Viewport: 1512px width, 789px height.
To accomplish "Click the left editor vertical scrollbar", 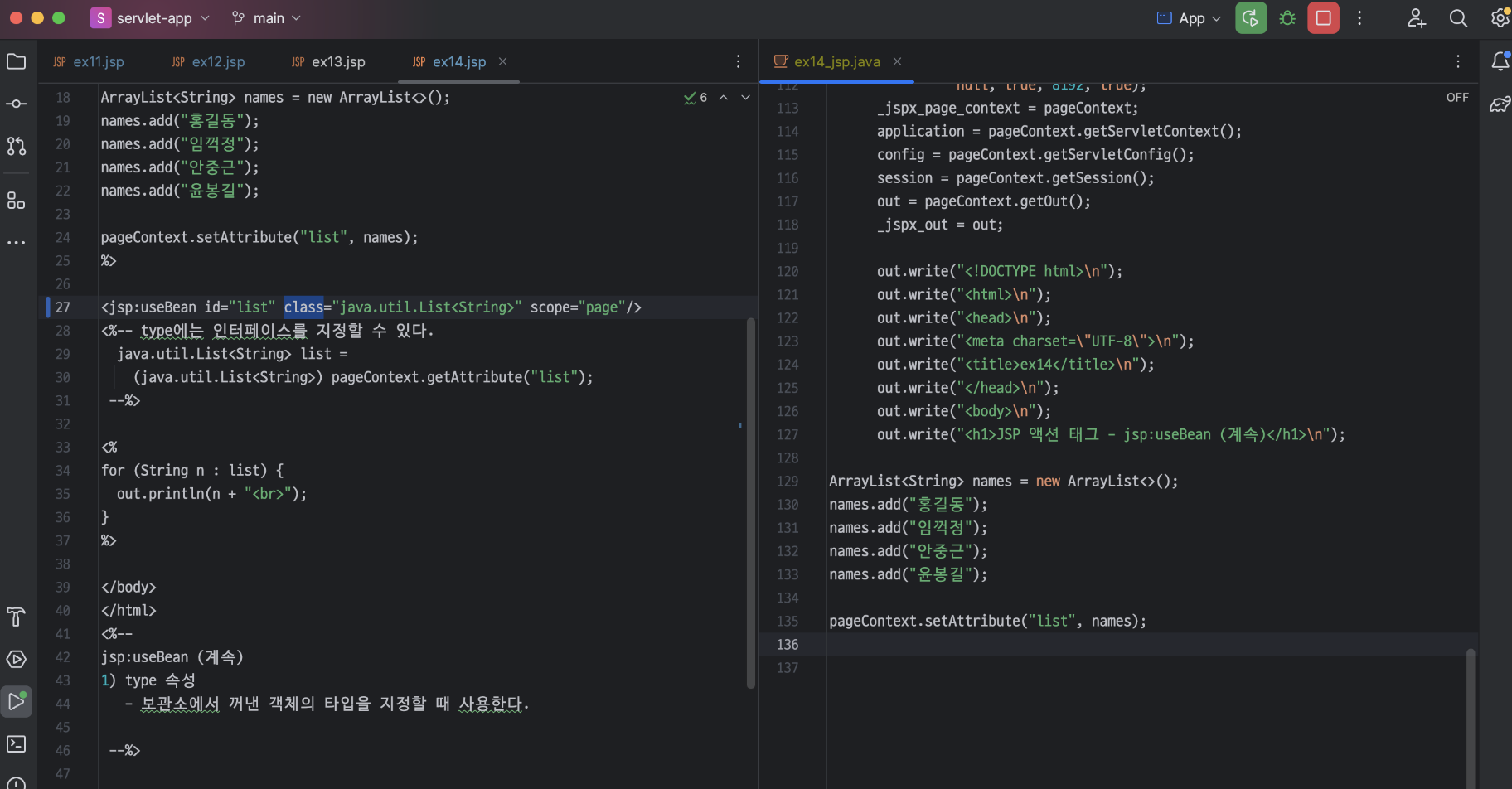I will tap(751, 503).
